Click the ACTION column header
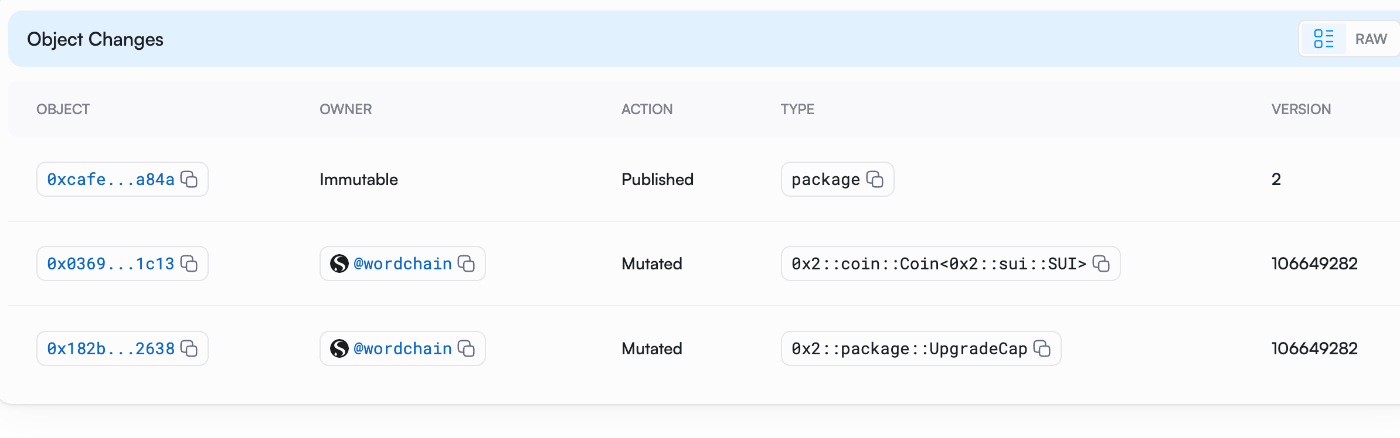This screenshot has width=1400, height=438. coord(647,109)
